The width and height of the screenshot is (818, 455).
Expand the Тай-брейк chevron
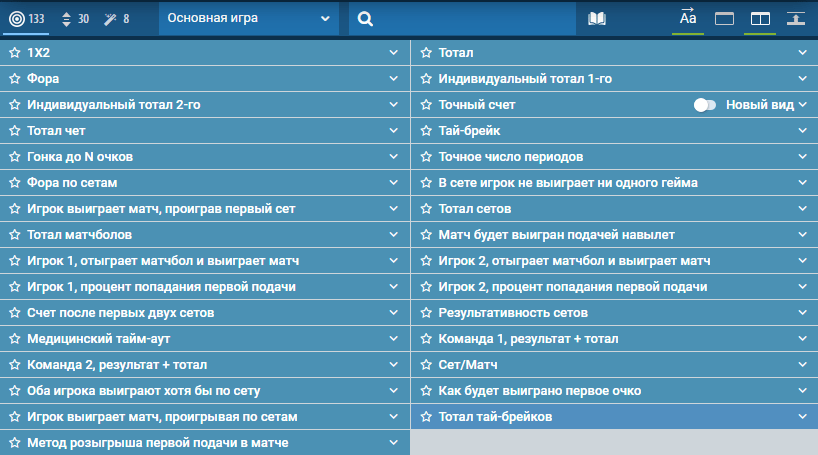point(802,130)
